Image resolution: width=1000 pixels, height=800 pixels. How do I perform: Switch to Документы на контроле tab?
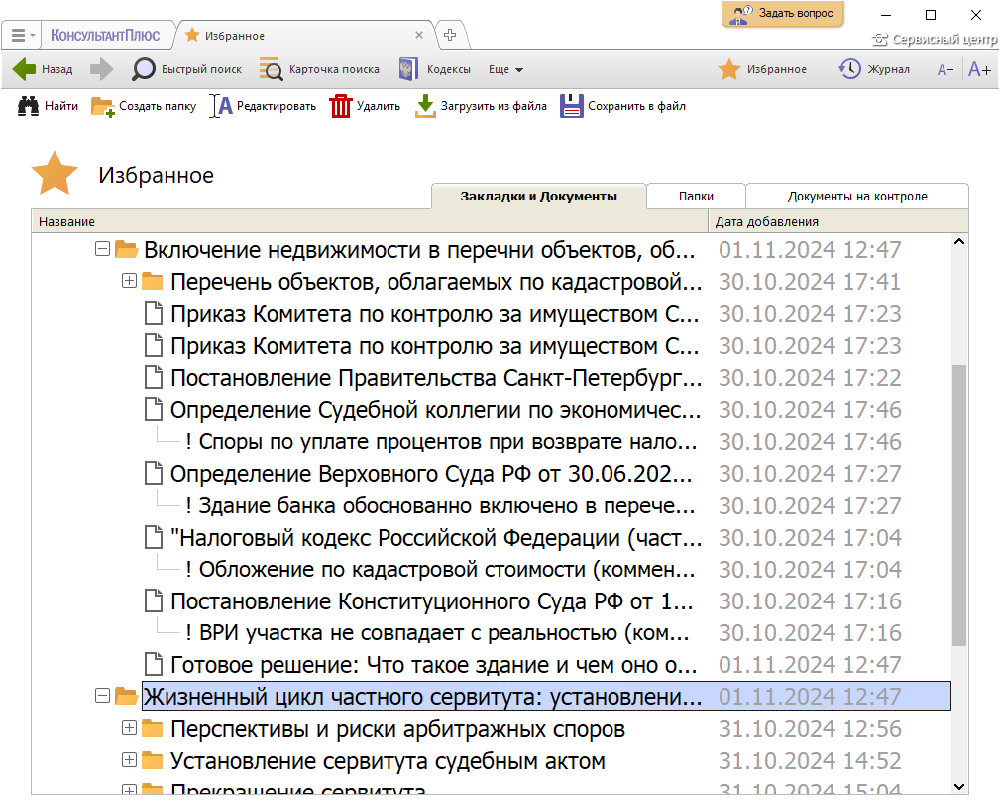(857, 196)
